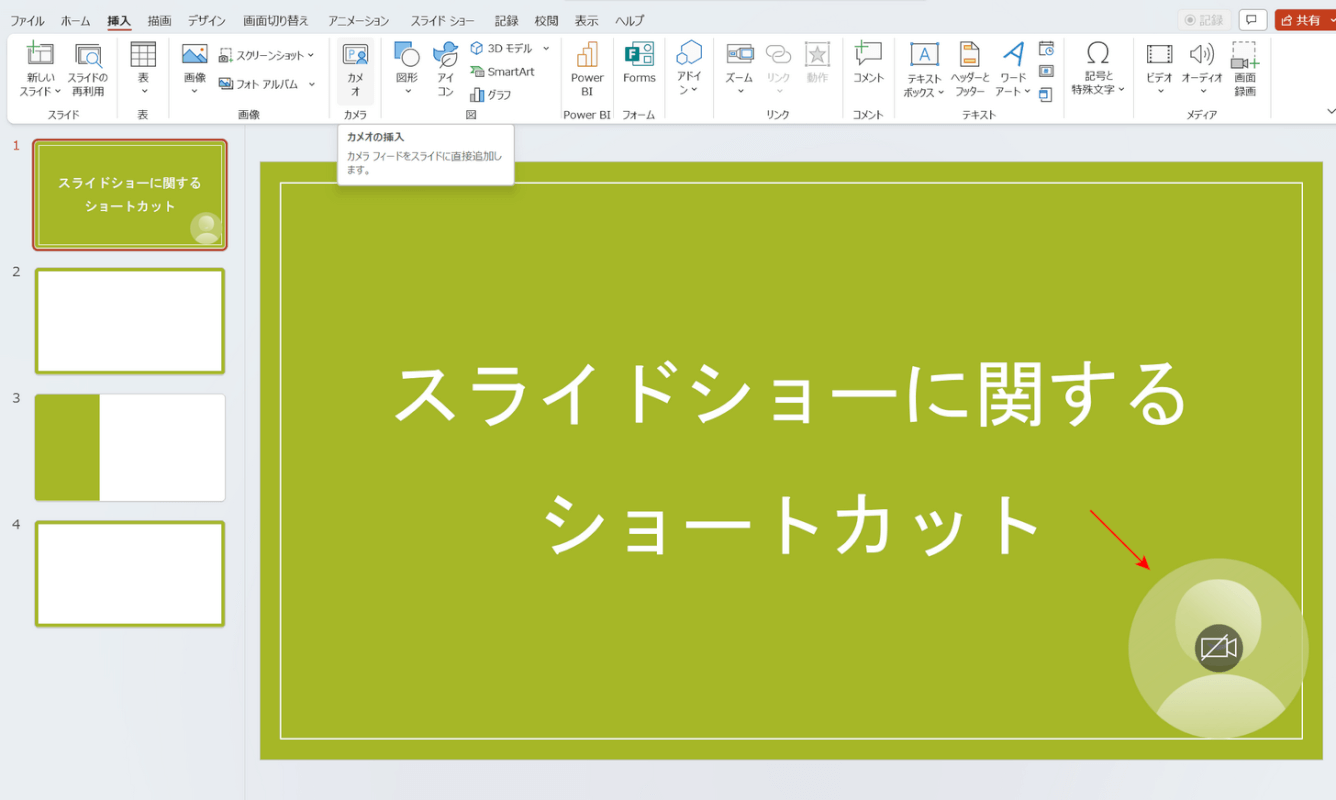Screen dimensions: 1336x800
Task: Click the グラフ (Chart) button
Action: click(491, 95)
